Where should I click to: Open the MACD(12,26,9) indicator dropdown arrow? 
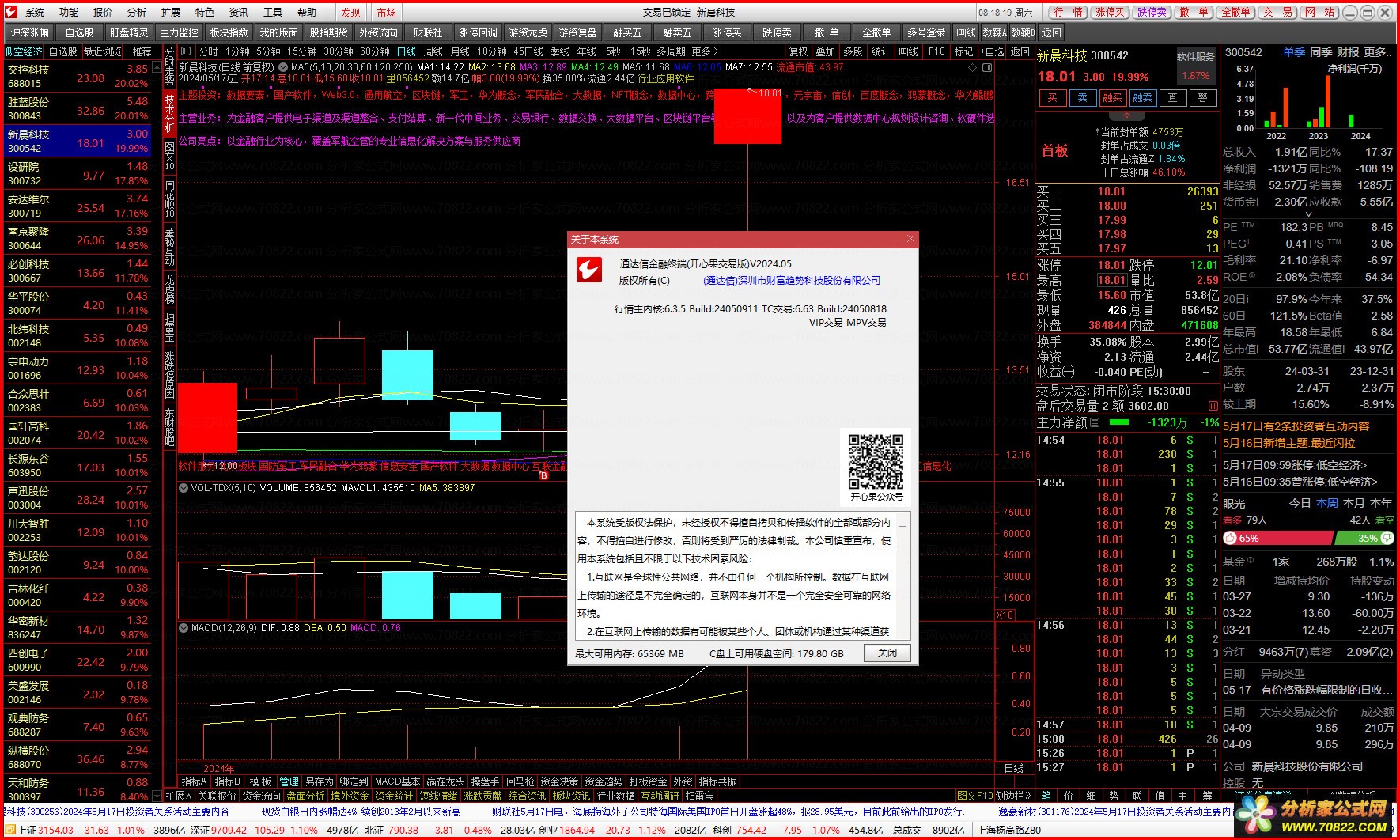184,628
